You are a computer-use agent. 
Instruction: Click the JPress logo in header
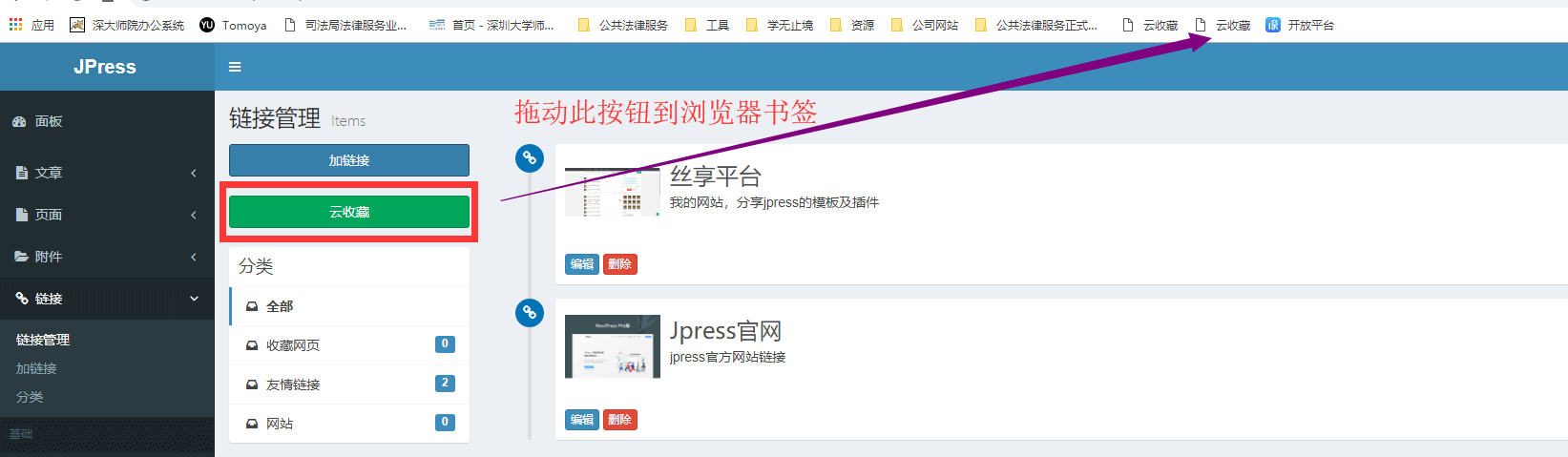click(105, 67)
